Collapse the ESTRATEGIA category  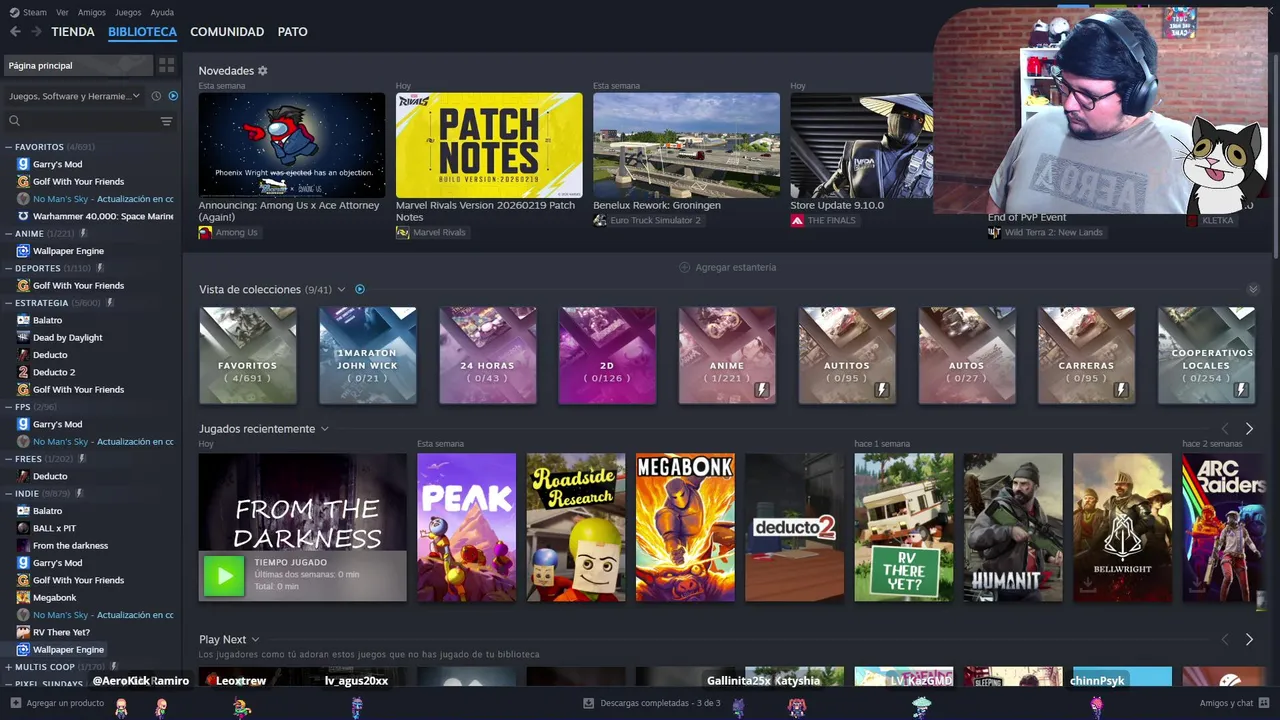click(x=9, y=303)
